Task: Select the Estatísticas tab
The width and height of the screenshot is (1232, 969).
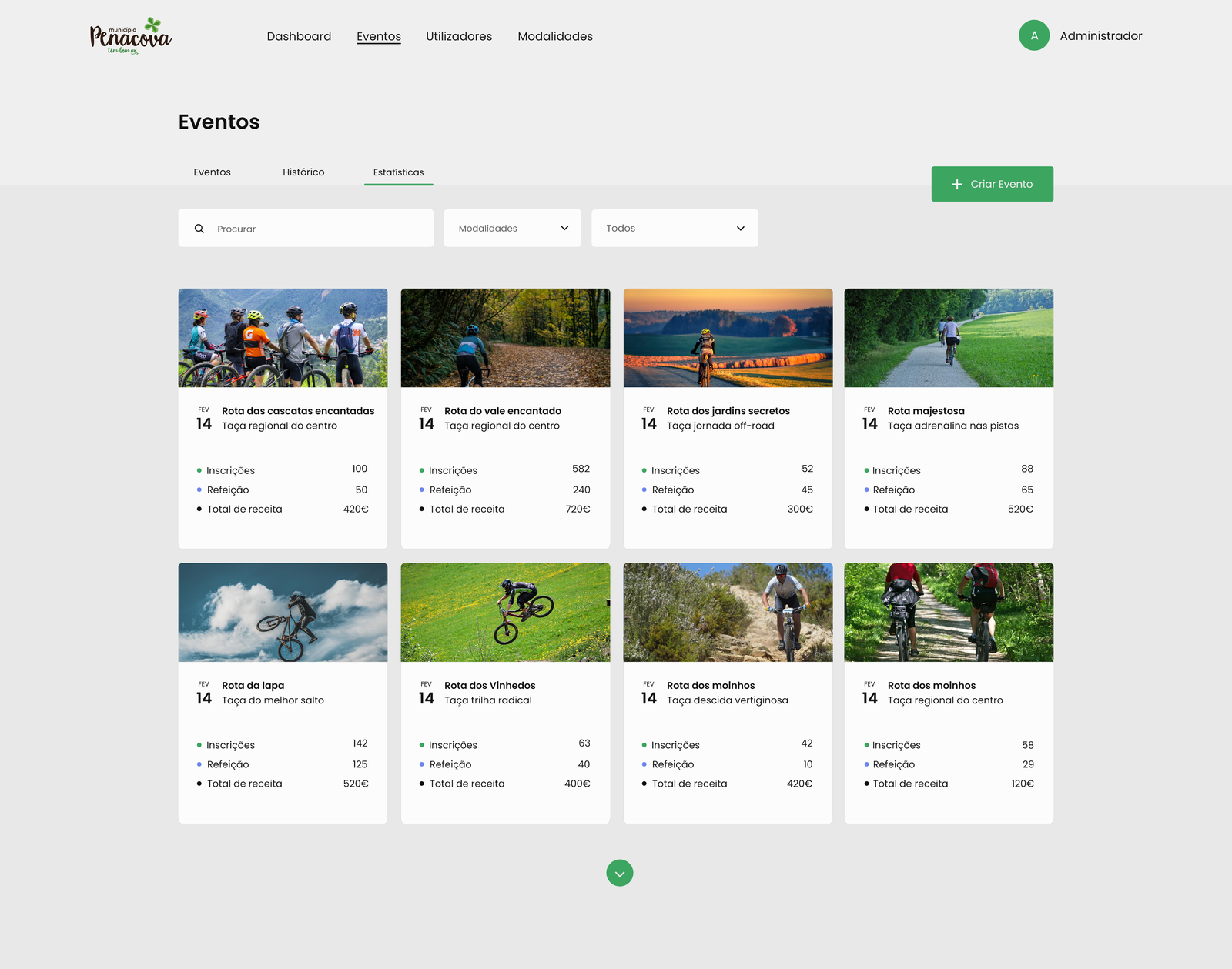Action: point(398,172)
